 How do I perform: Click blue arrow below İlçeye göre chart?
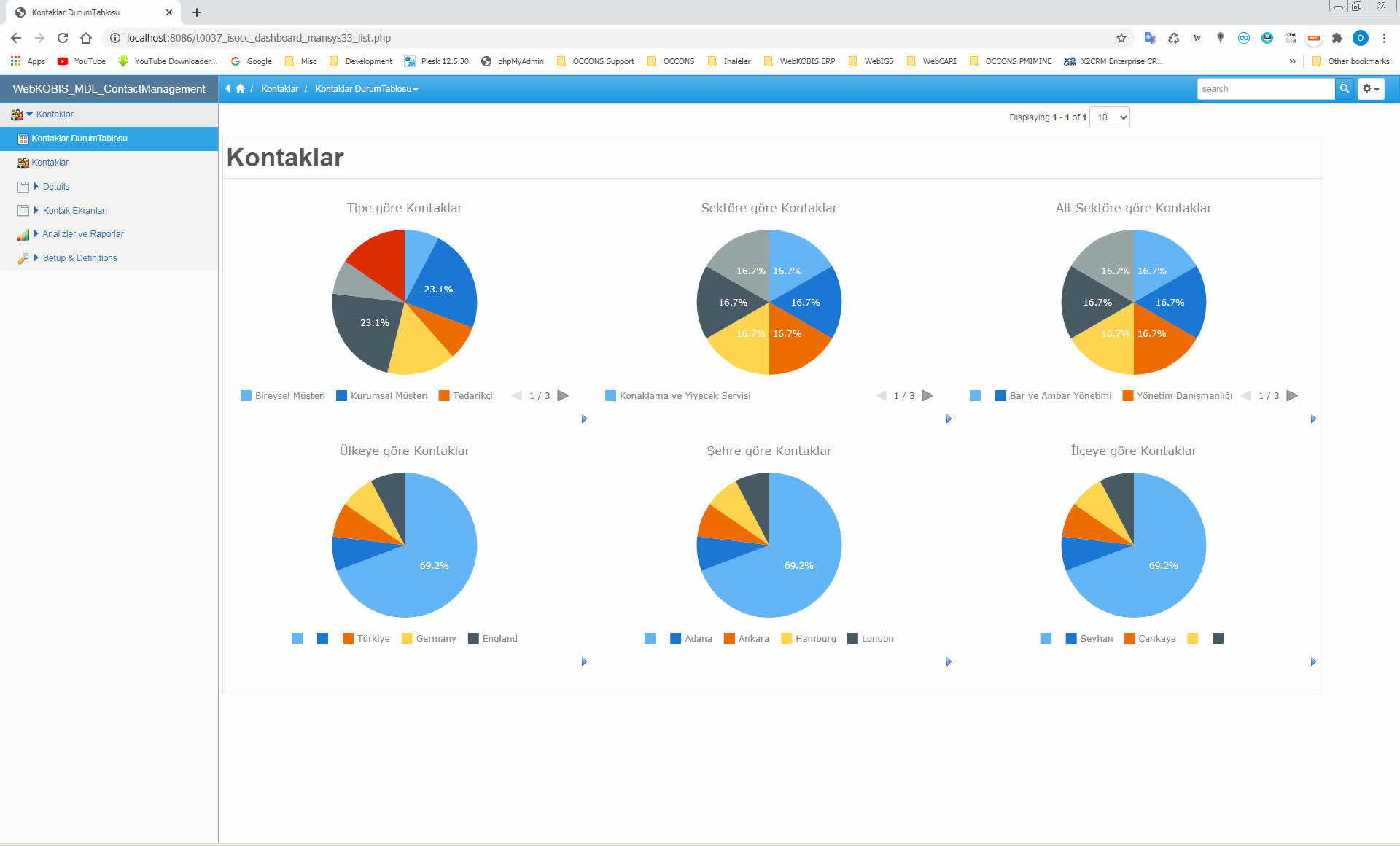pos(1313,661)
